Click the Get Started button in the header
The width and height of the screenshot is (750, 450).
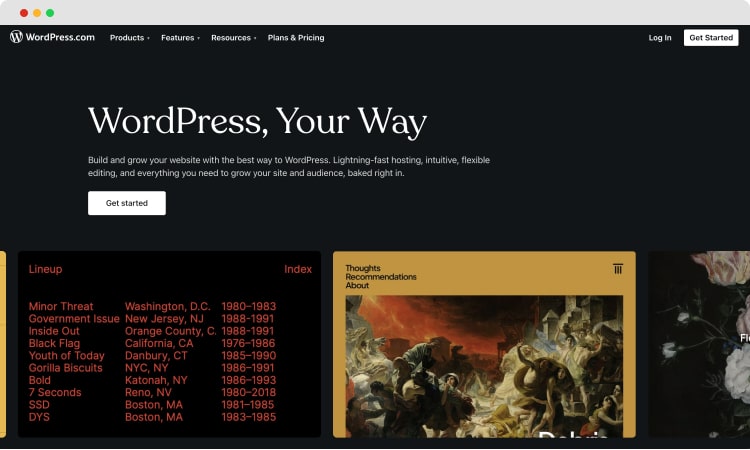(x=711, y=37)
